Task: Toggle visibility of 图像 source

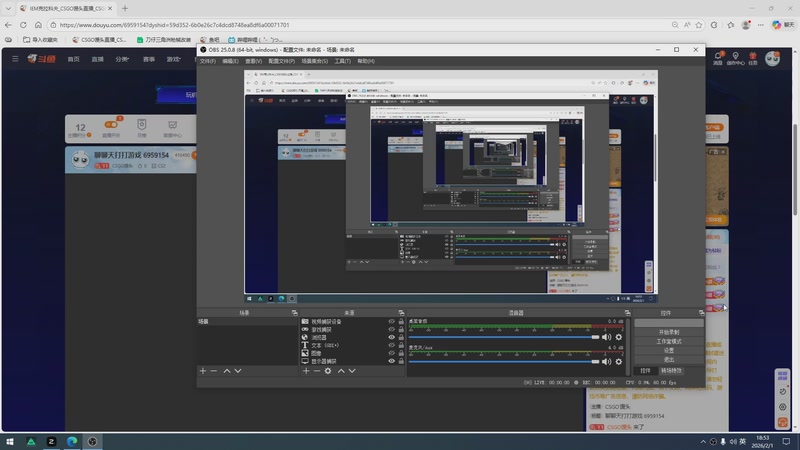Action: point(391,353)
